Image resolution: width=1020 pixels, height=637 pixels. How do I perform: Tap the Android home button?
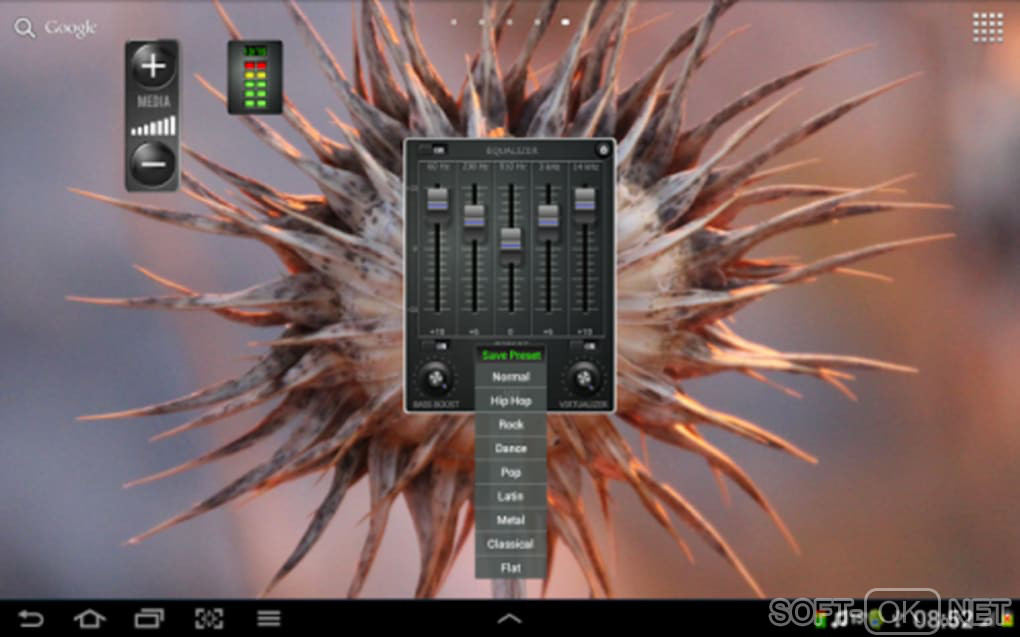point(89,618)
